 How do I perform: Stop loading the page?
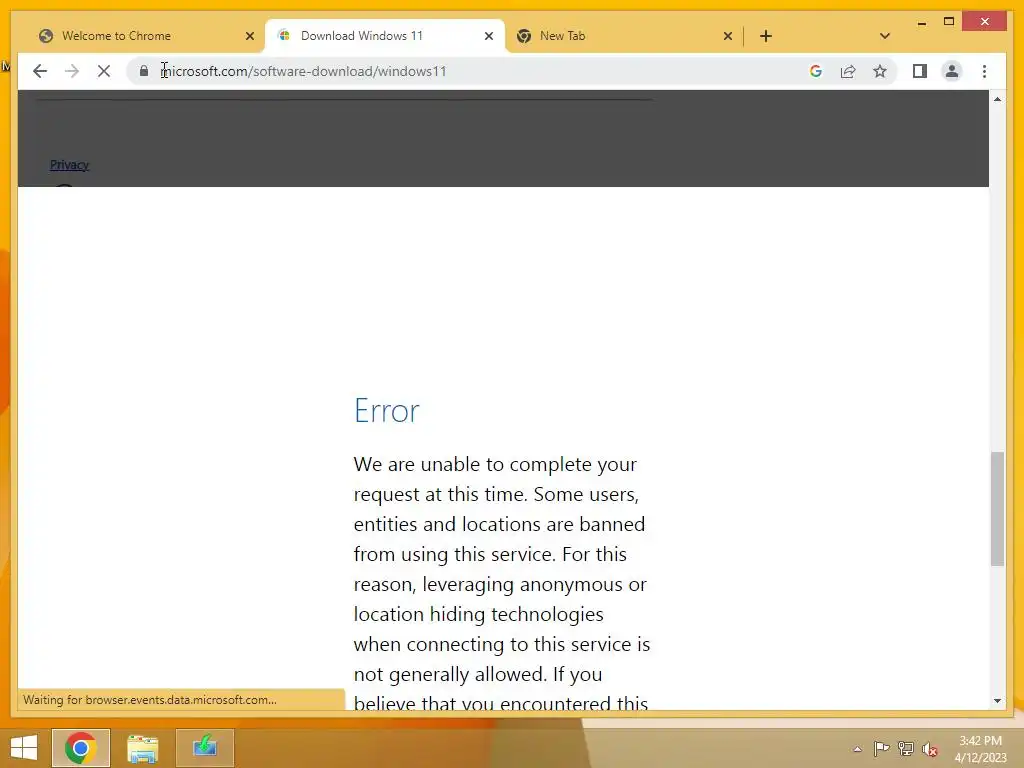pyautogui.click(x=104, y=71)
